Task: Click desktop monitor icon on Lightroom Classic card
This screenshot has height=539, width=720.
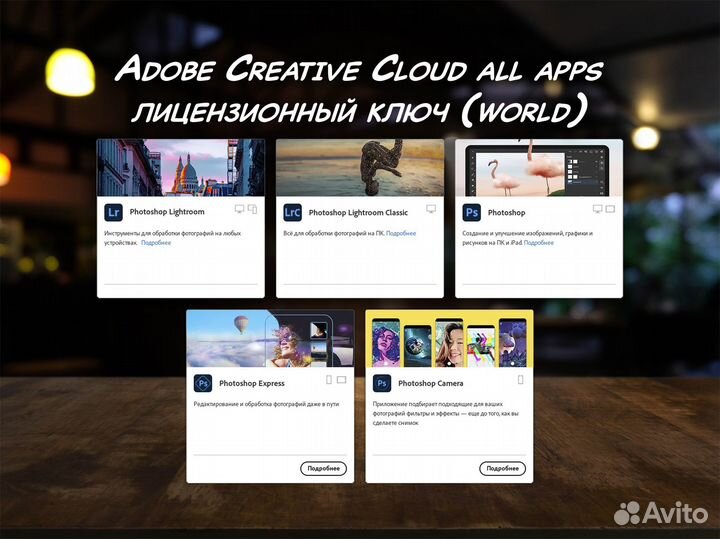Action: click(431, 209)
